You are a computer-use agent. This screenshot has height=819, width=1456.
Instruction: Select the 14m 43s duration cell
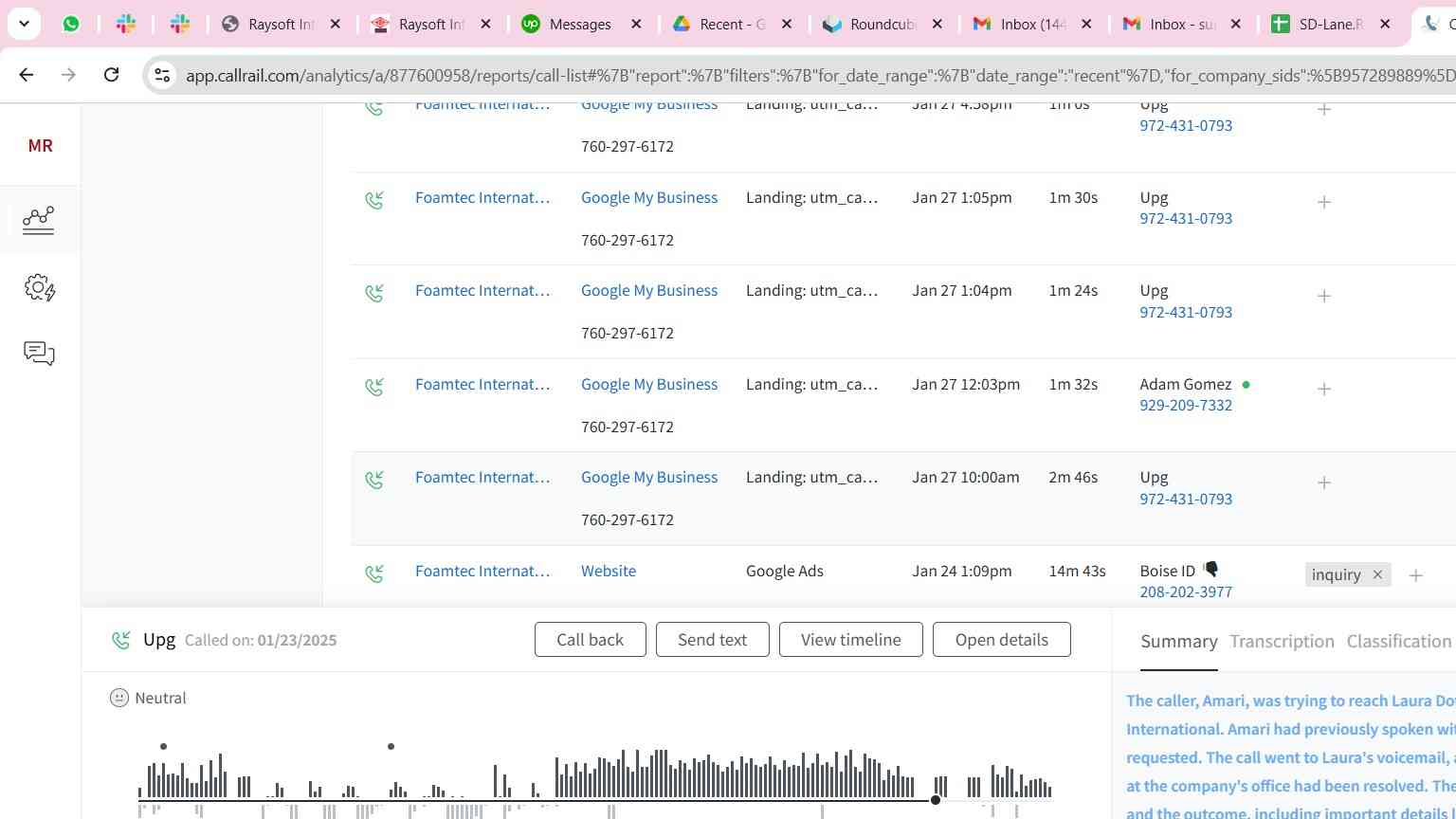click(x=1077, y=571)
